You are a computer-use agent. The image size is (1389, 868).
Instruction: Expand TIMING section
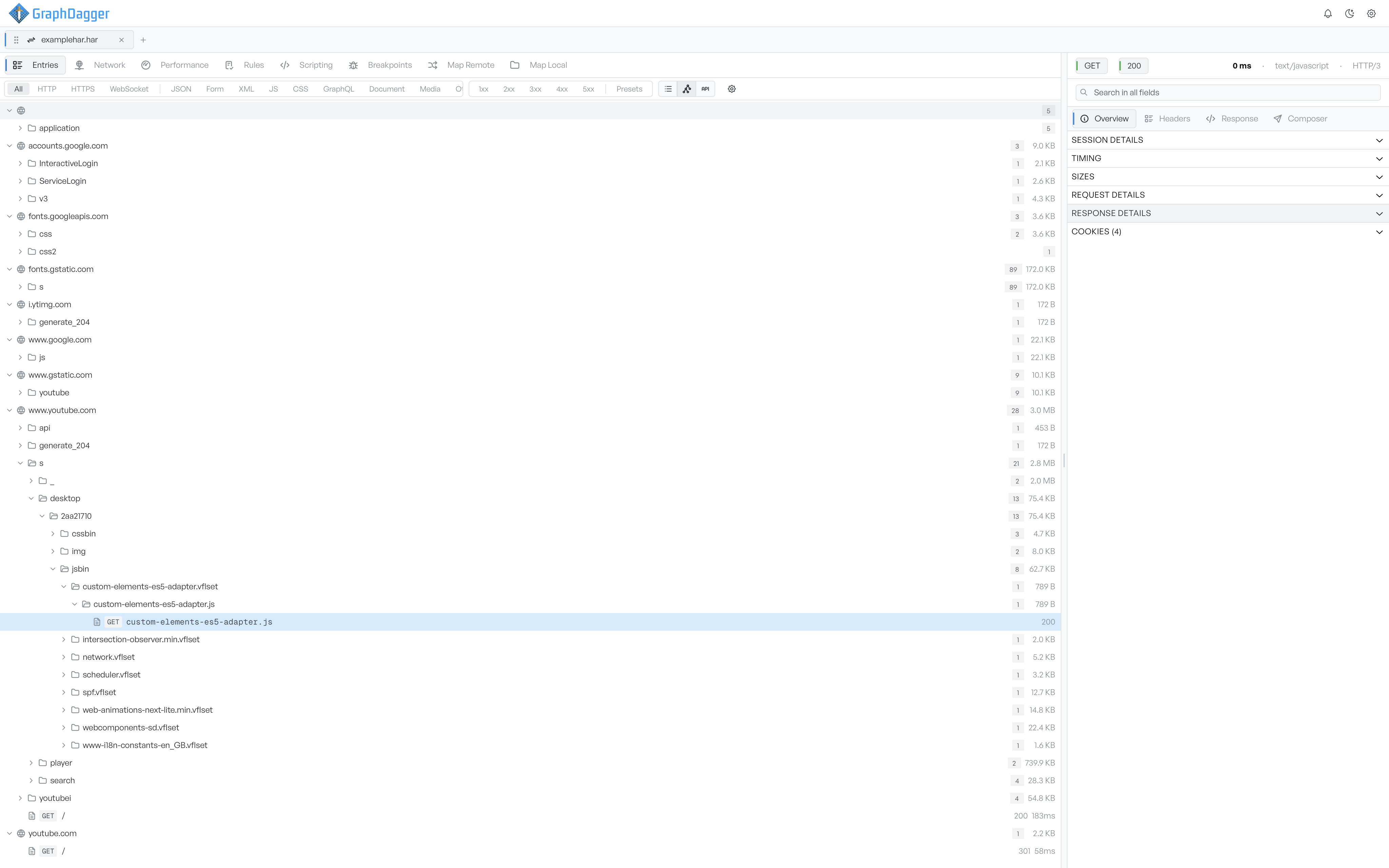click(x=1228, y=158)
